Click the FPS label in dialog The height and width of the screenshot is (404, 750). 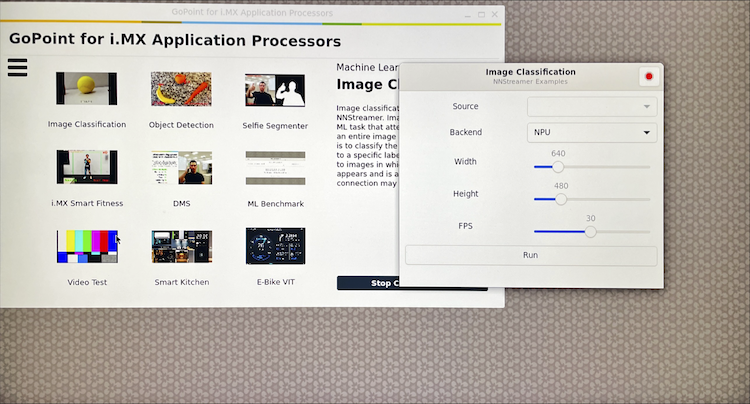(x=465, y=226)
